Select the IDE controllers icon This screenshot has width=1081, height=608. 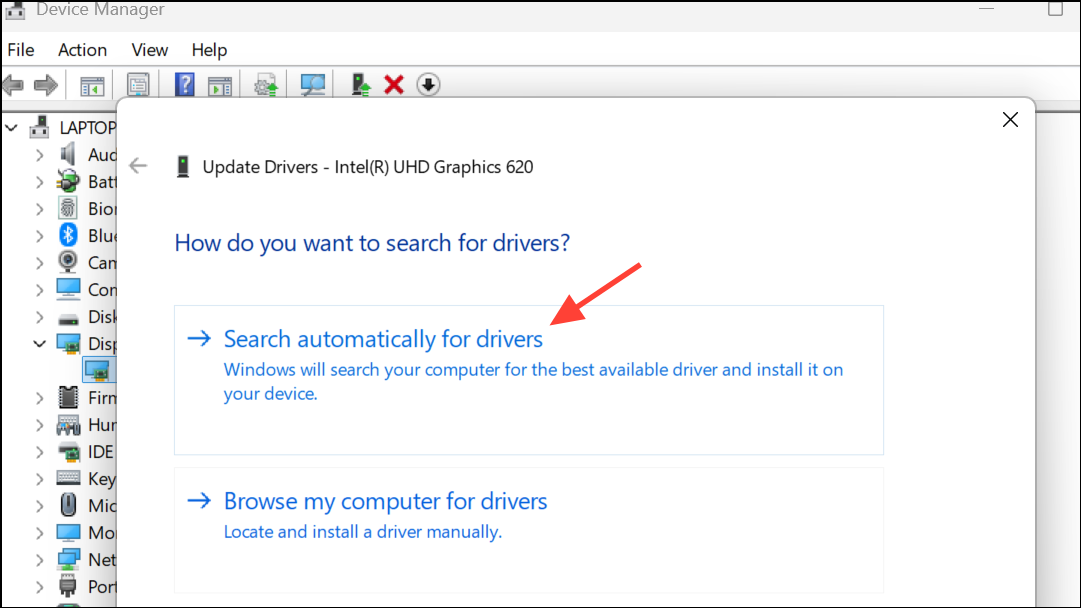(68, 452)
